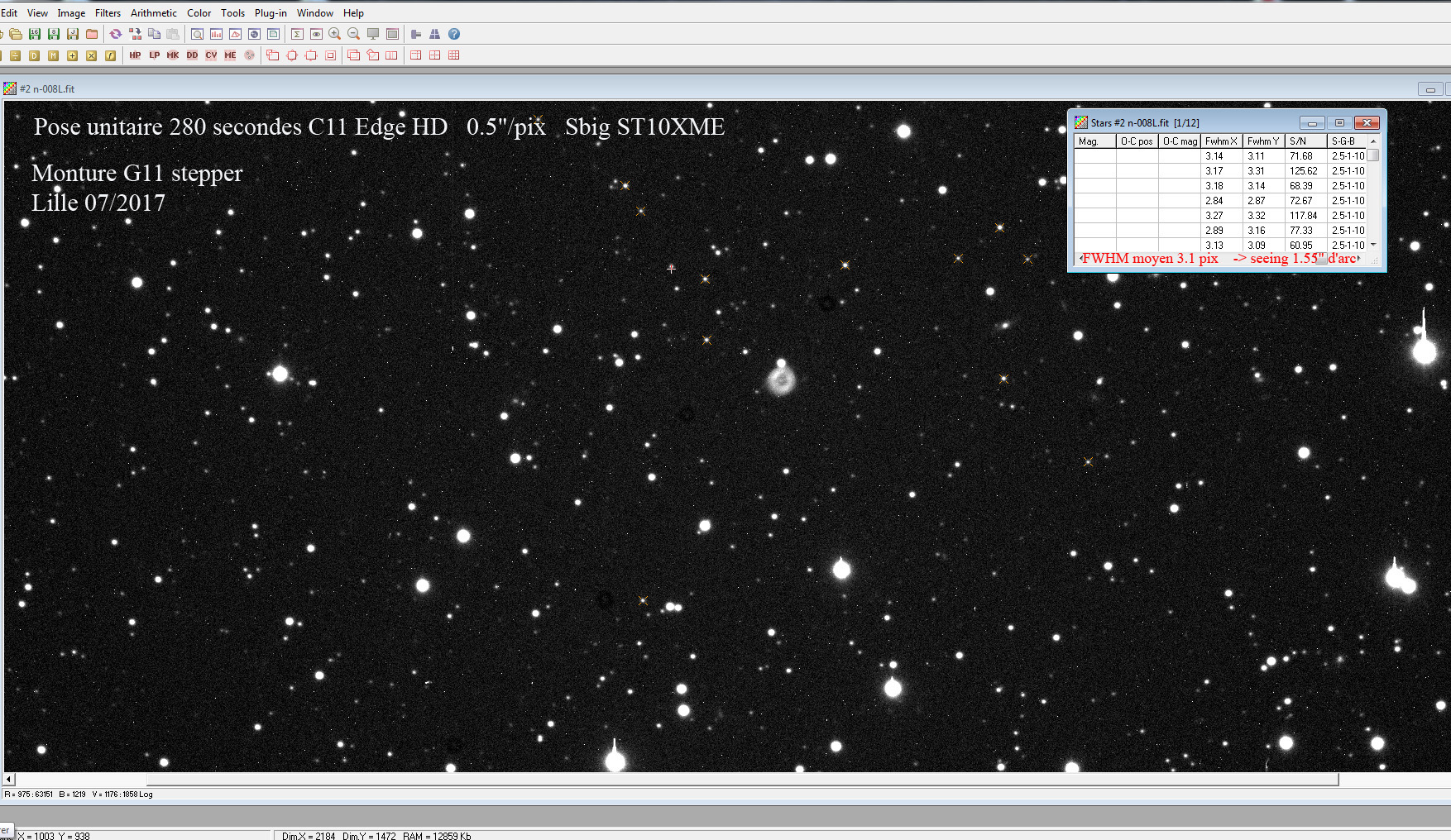This screenshot has width=1451, height=840.
Task: Apply the HP high-pass filter
Action: (135, 55)
